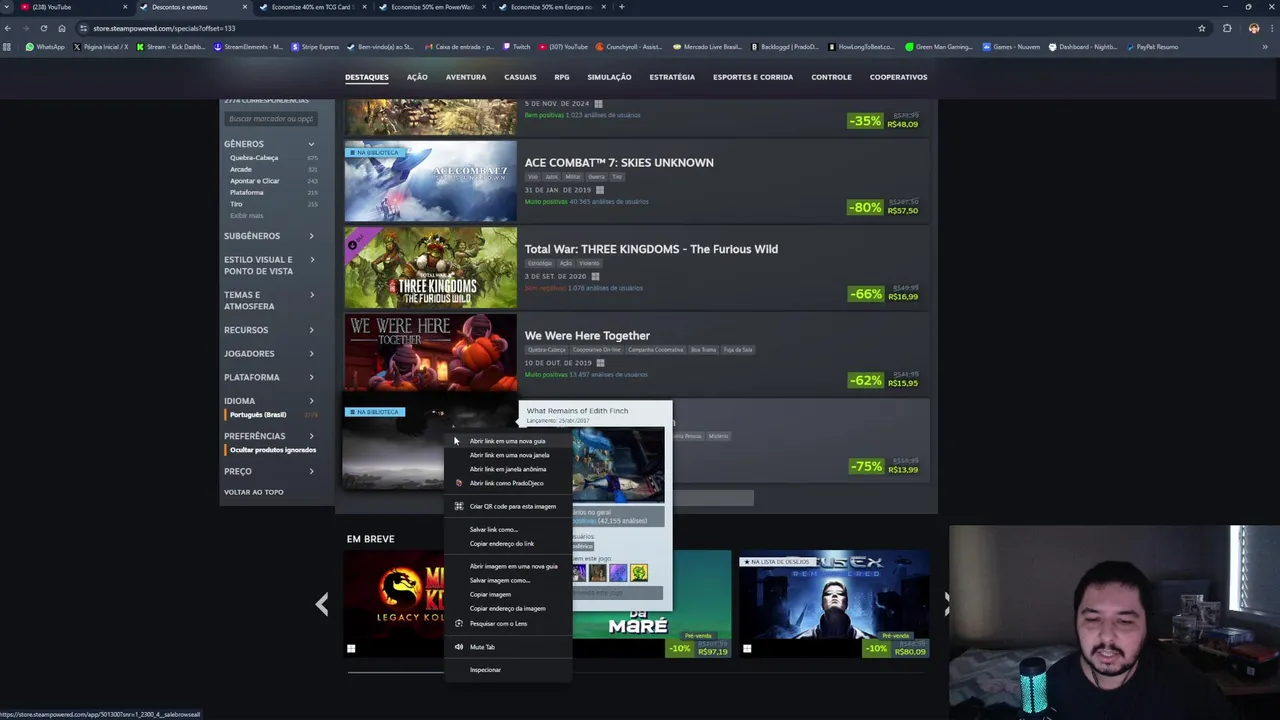Expand the JOGADORES filter section
Viewport: 1280px width, 720px height.
[270, 354]
